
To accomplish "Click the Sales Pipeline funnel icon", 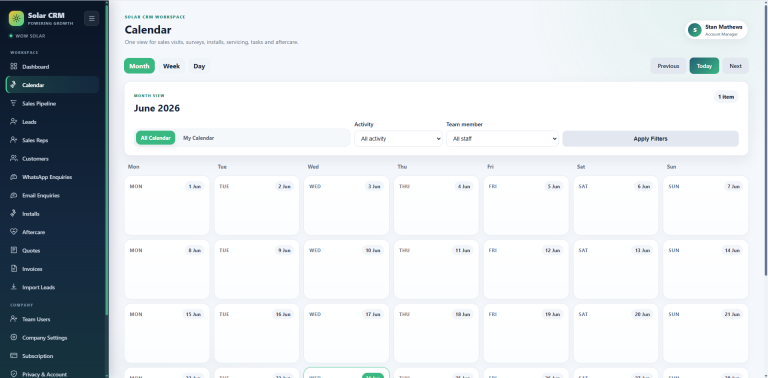I will point(14,103).
